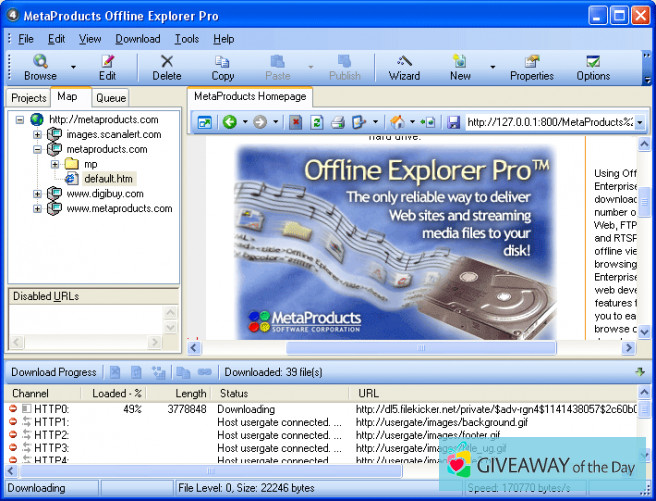Refresh the page in internal browser
The image size is (656, 501).
pyautogui.click(x=316, y=122)
